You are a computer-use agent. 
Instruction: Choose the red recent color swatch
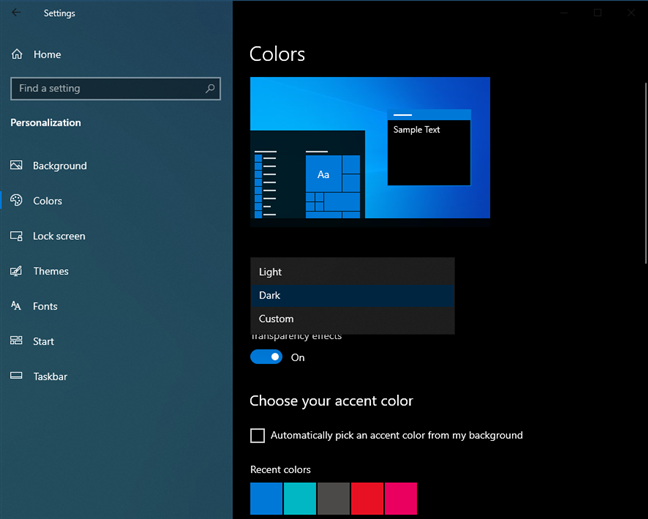[367, 498]
